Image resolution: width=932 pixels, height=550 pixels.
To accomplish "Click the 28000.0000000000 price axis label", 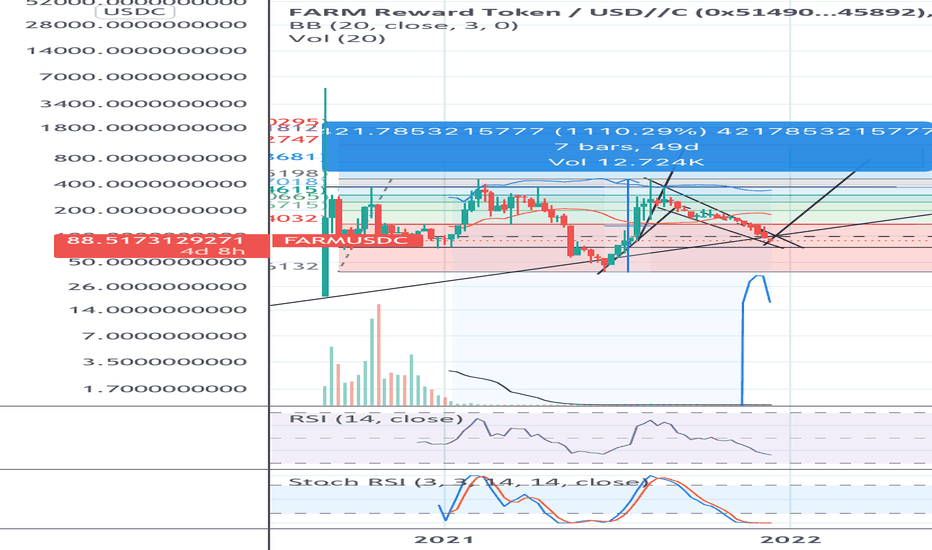I will point(136,25).
